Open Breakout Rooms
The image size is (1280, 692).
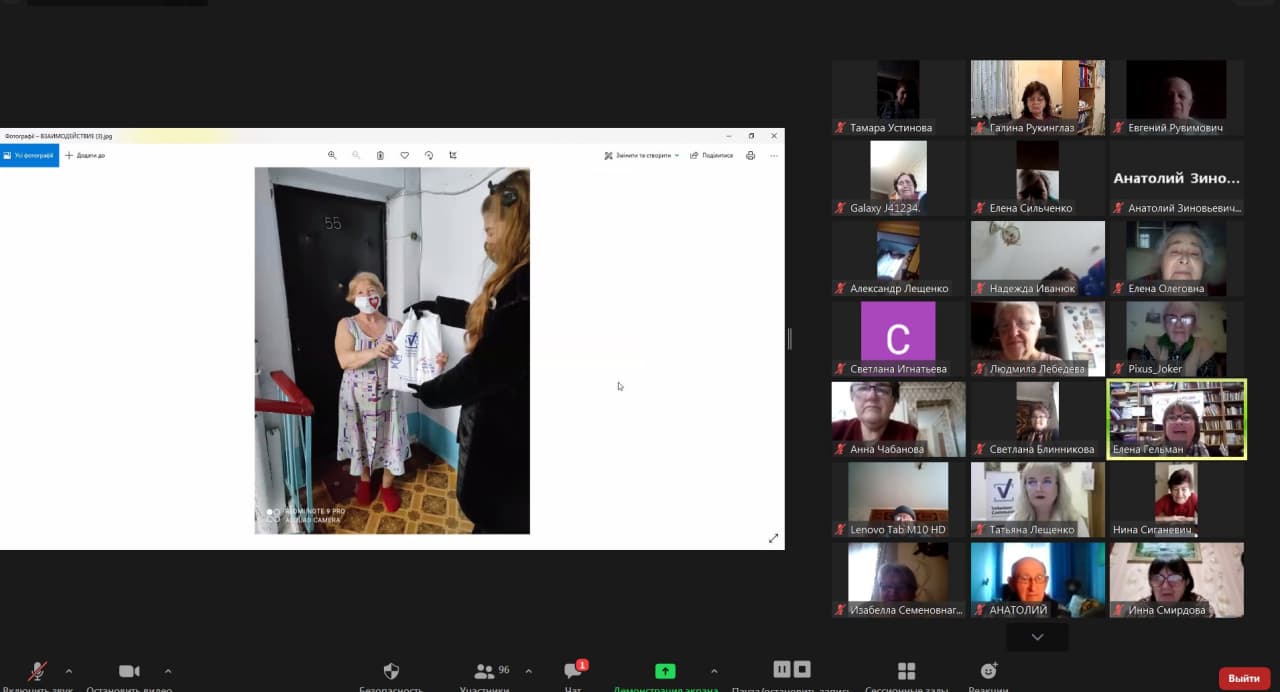point(906,672)
